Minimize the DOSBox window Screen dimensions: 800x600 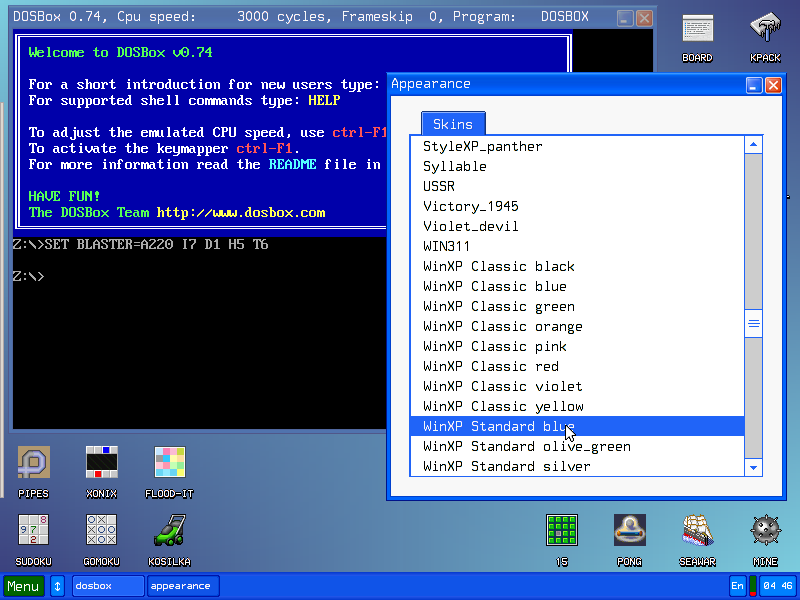click(x=624, y=18)
